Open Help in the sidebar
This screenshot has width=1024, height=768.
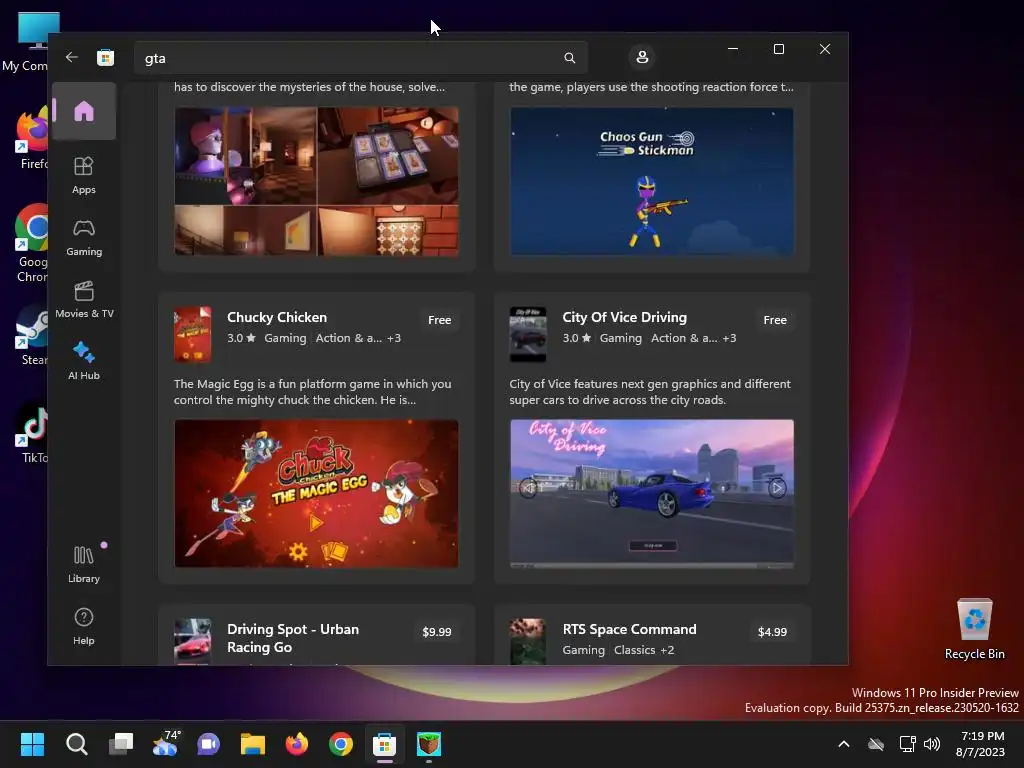point(84,626)
